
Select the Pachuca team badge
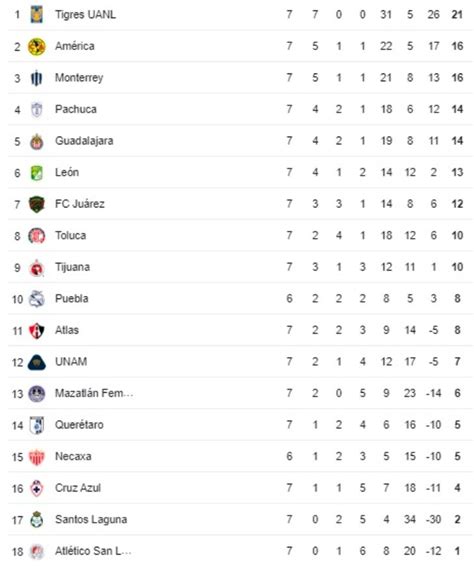point(37,110)
